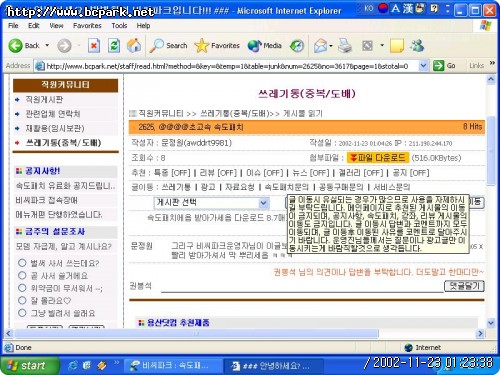Viewport: 500px width, 375px height.
Task: Open Favorites star toolbar button
Action: pos(217,46)
